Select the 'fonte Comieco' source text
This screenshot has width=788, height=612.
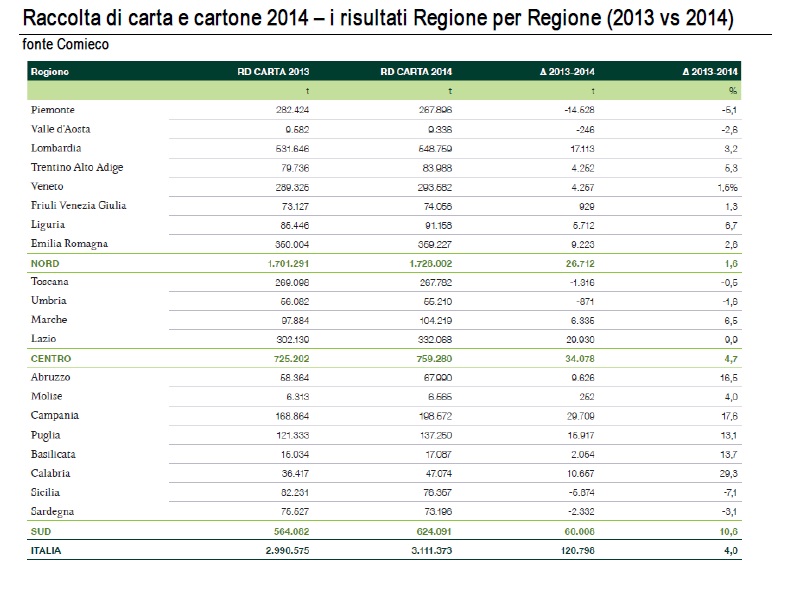[x=66, y=45]
